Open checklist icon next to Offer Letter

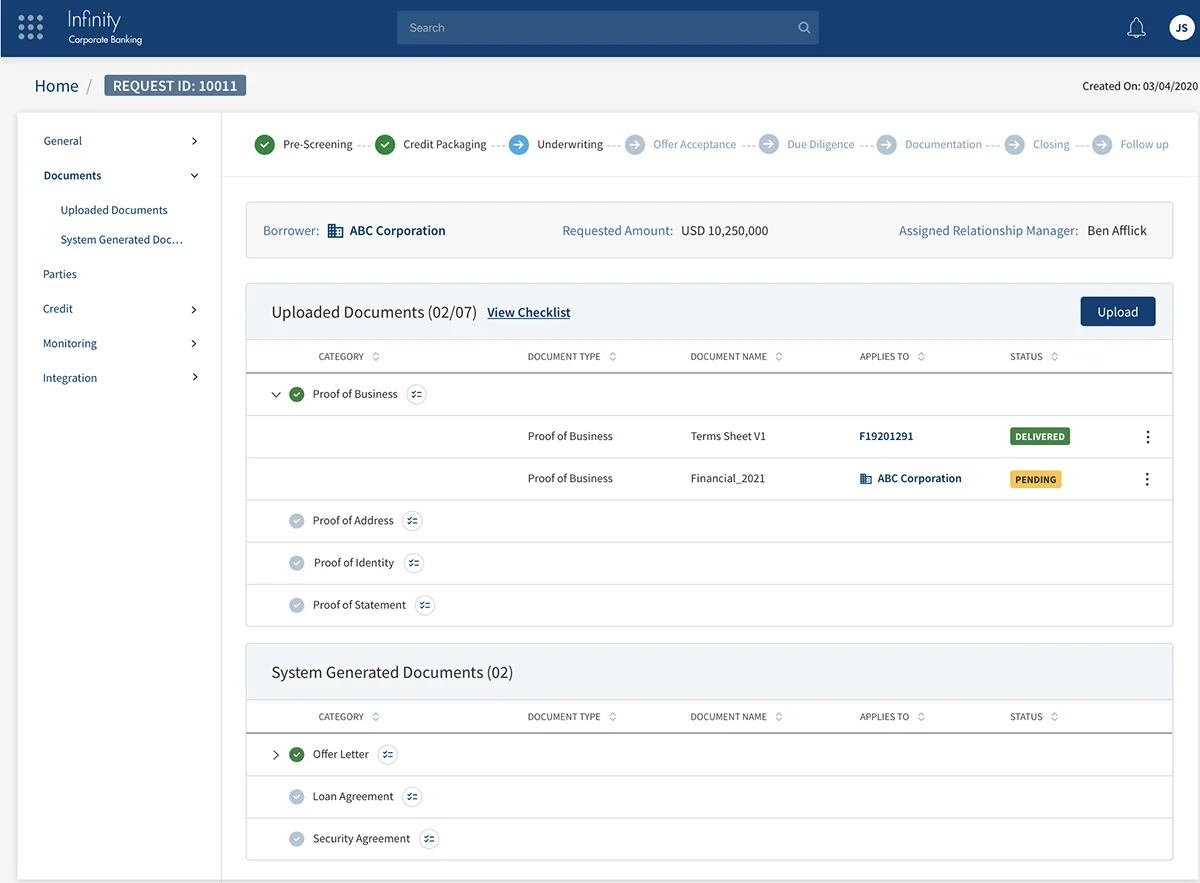click(x=388, y=755)
